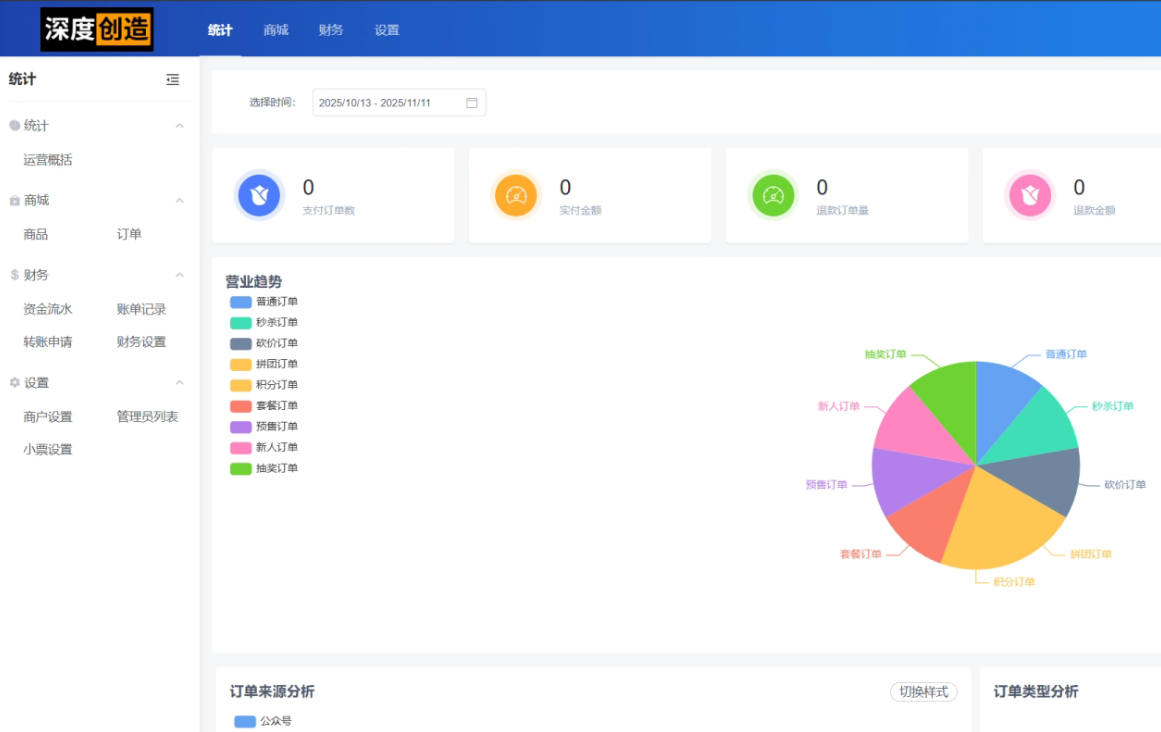This screenshot has height=732, width=1161.
Task: Open 资金流水 in the sidebar
Action: pos(48,310)
